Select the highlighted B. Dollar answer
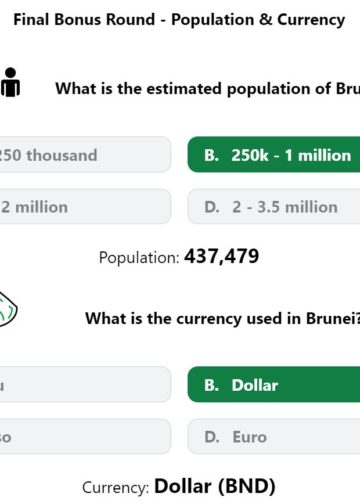360x504 pixels. (x=274, y=384)
